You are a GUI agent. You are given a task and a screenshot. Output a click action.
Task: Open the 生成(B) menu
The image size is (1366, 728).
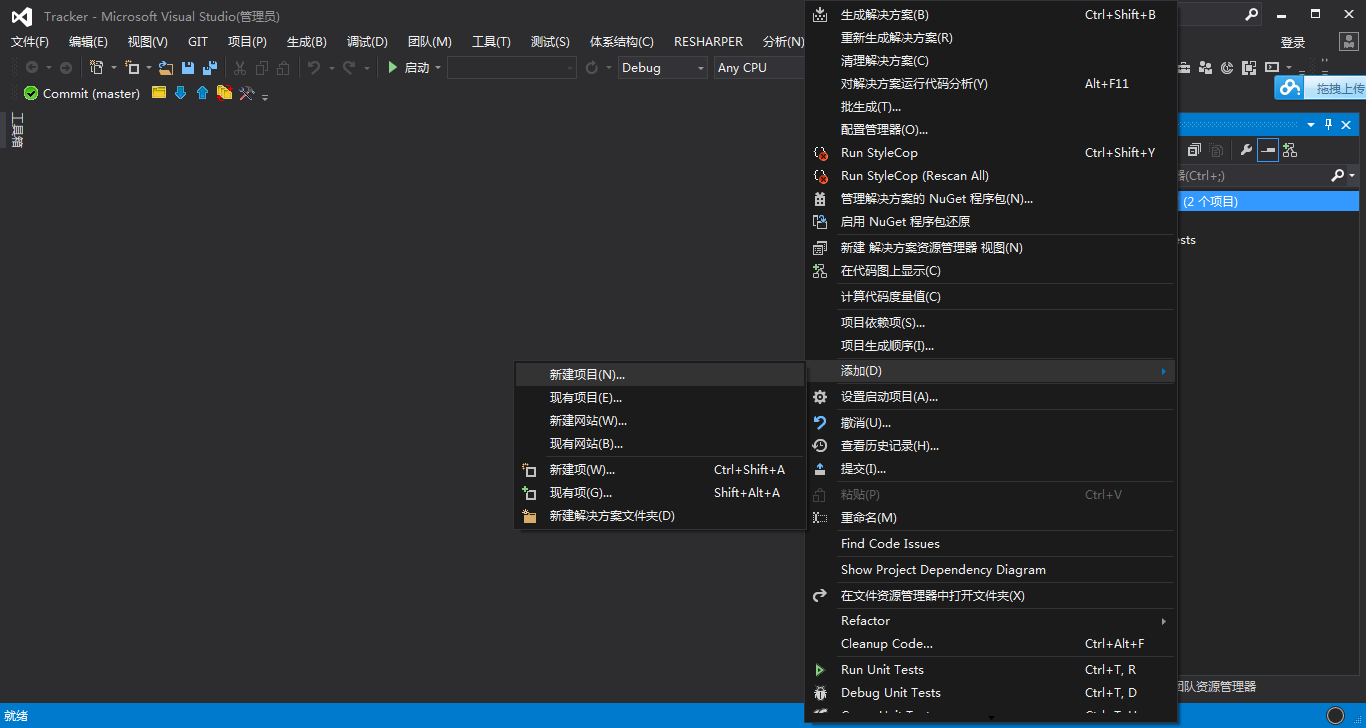click(307, 41)
